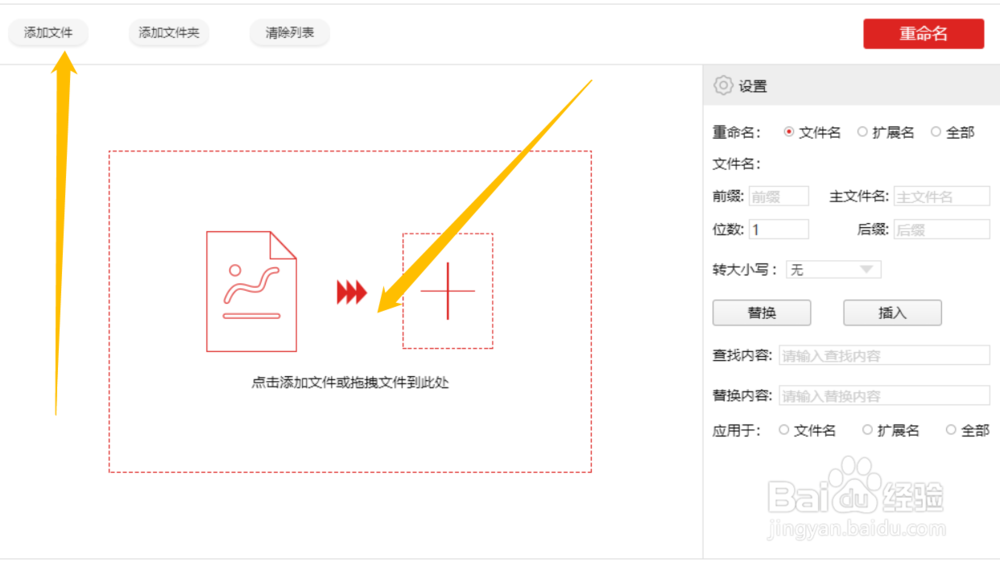Select the 扩展名 rename radio button
This screenshot has width=1000, height=563.
(x=862, y=132)
